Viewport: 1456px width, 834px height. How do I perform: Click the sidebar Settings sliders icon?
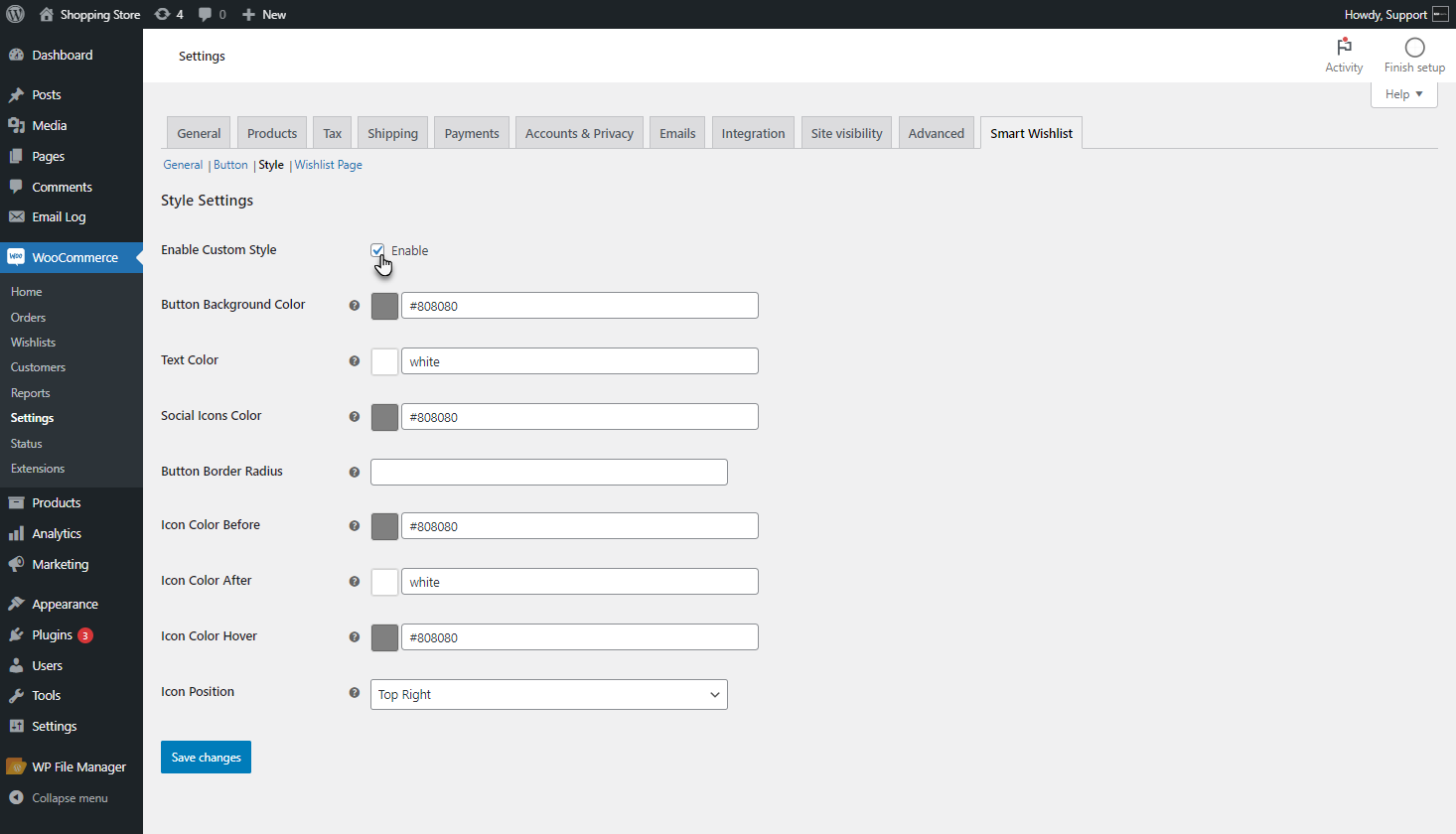pyautogui.click(x=16, y=726)
